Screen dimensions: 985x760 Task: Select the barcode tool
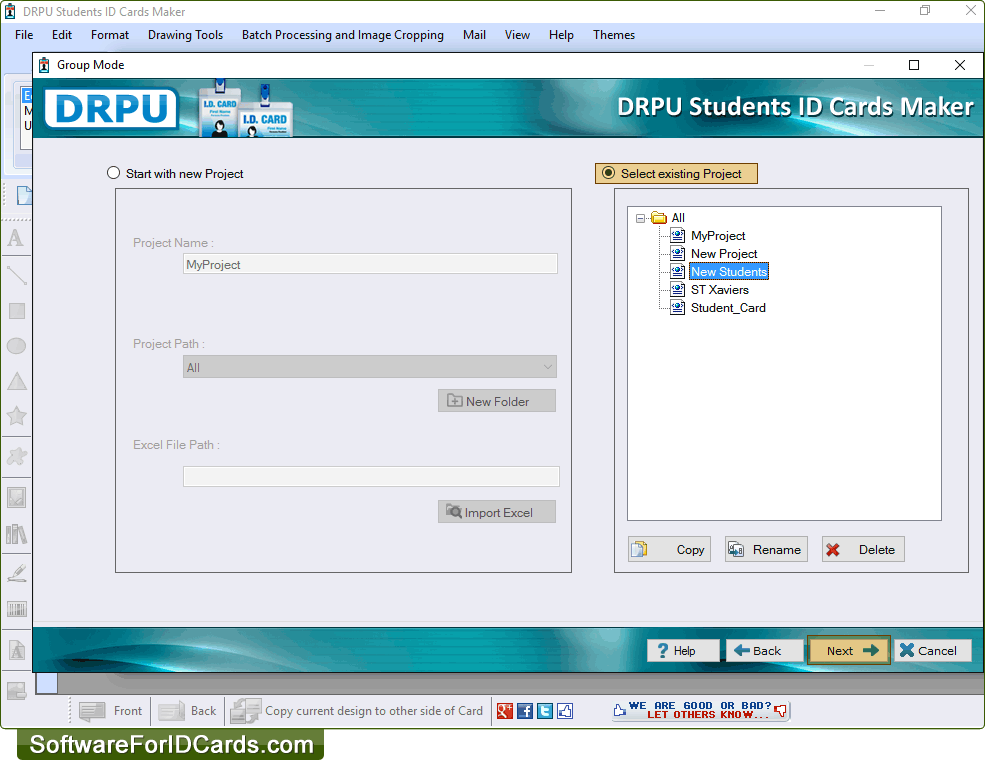pos(16,609)
